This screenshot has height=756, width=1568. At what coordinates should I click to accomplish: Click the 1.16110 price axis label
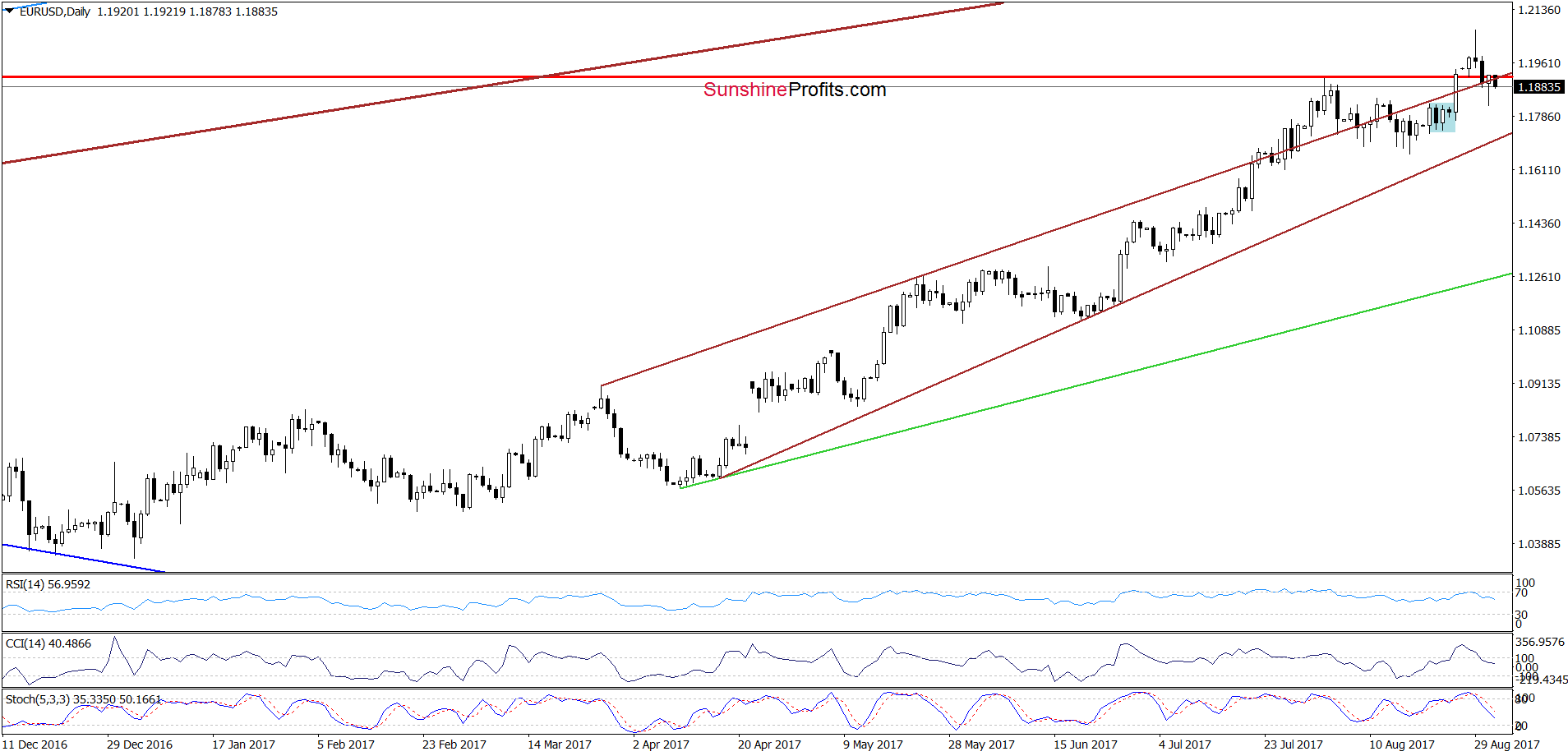[1538, 170]
